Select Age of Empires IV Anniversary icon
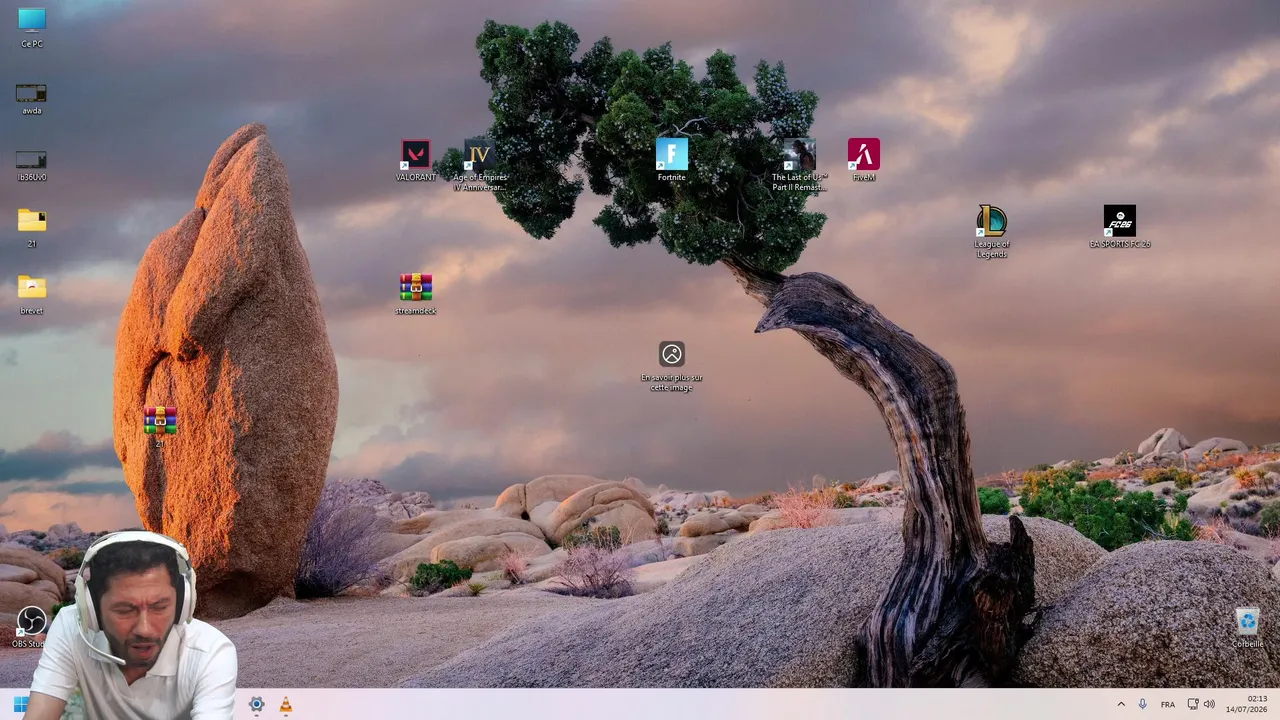Screen dimensions: 1280x720 tap(479, 165)
